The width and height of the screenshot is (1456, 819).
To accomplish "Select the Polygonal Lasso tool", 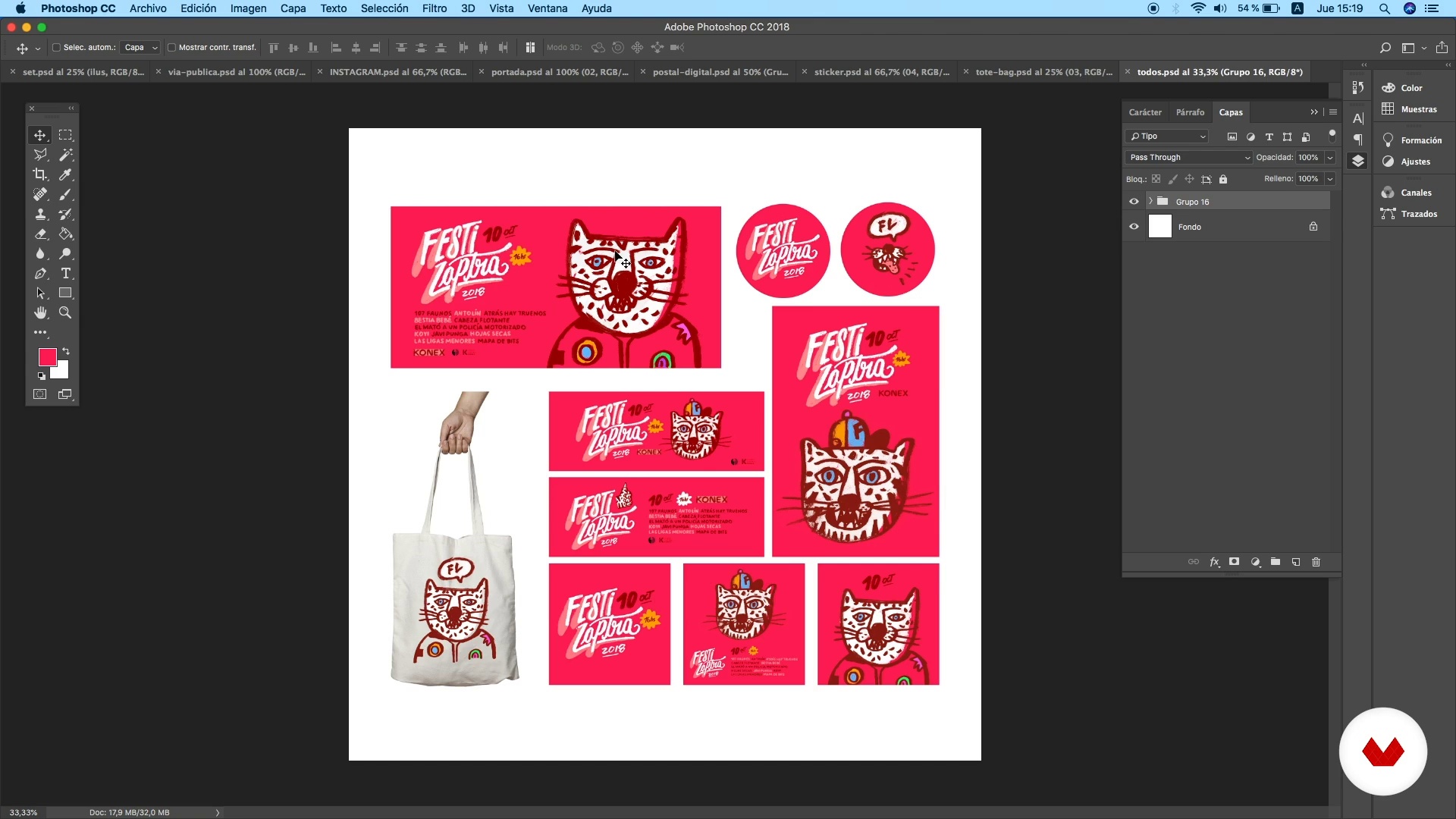I will pyautogui.click(x=40, y=155).
